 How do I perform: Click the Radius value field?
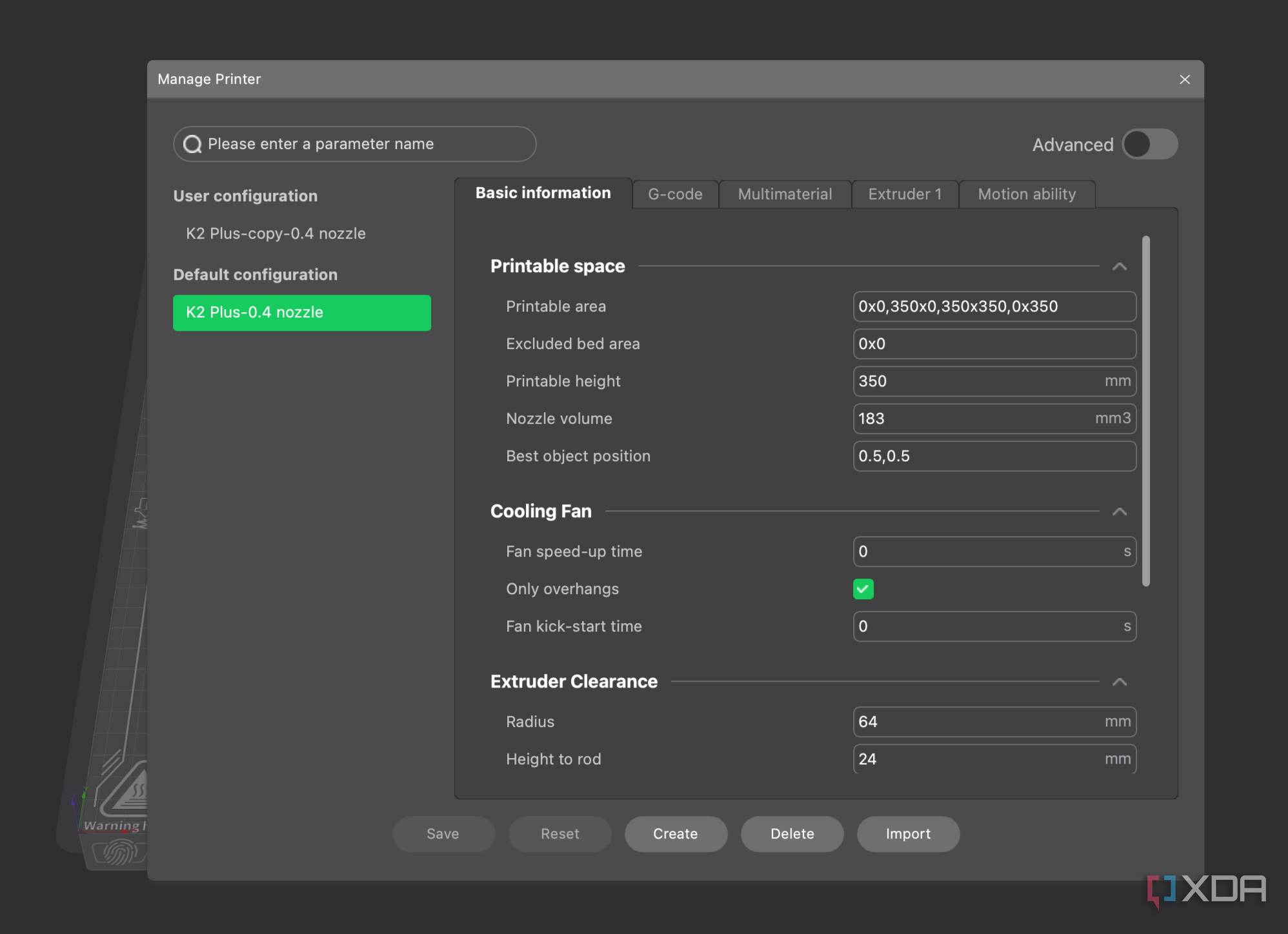[x=994, y=722]
